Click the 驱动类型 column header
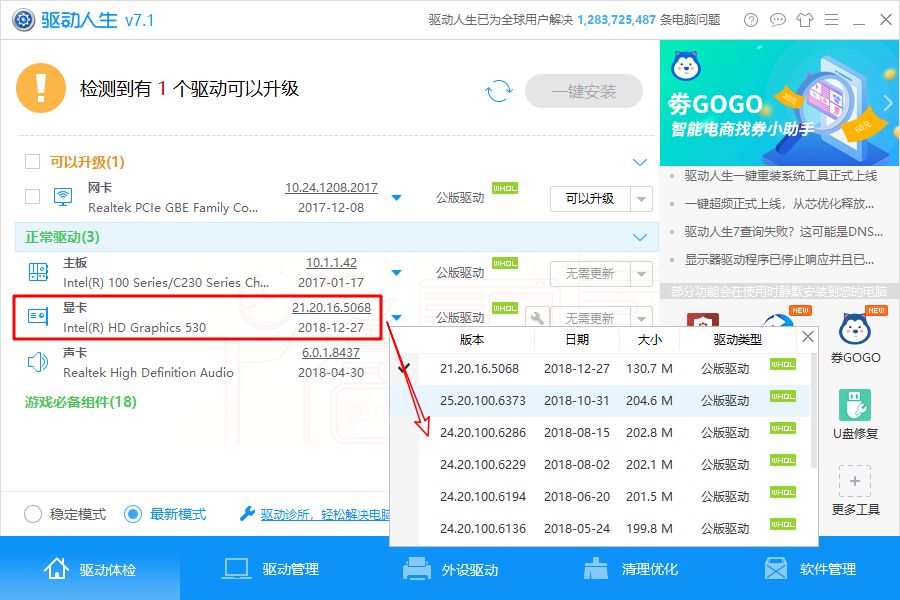The image size is (900, 600). pos(738,340)
